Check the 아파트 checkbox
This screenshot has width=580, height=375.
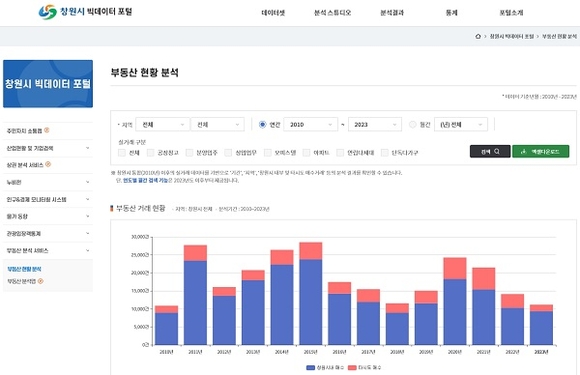(x=306, y=152)
